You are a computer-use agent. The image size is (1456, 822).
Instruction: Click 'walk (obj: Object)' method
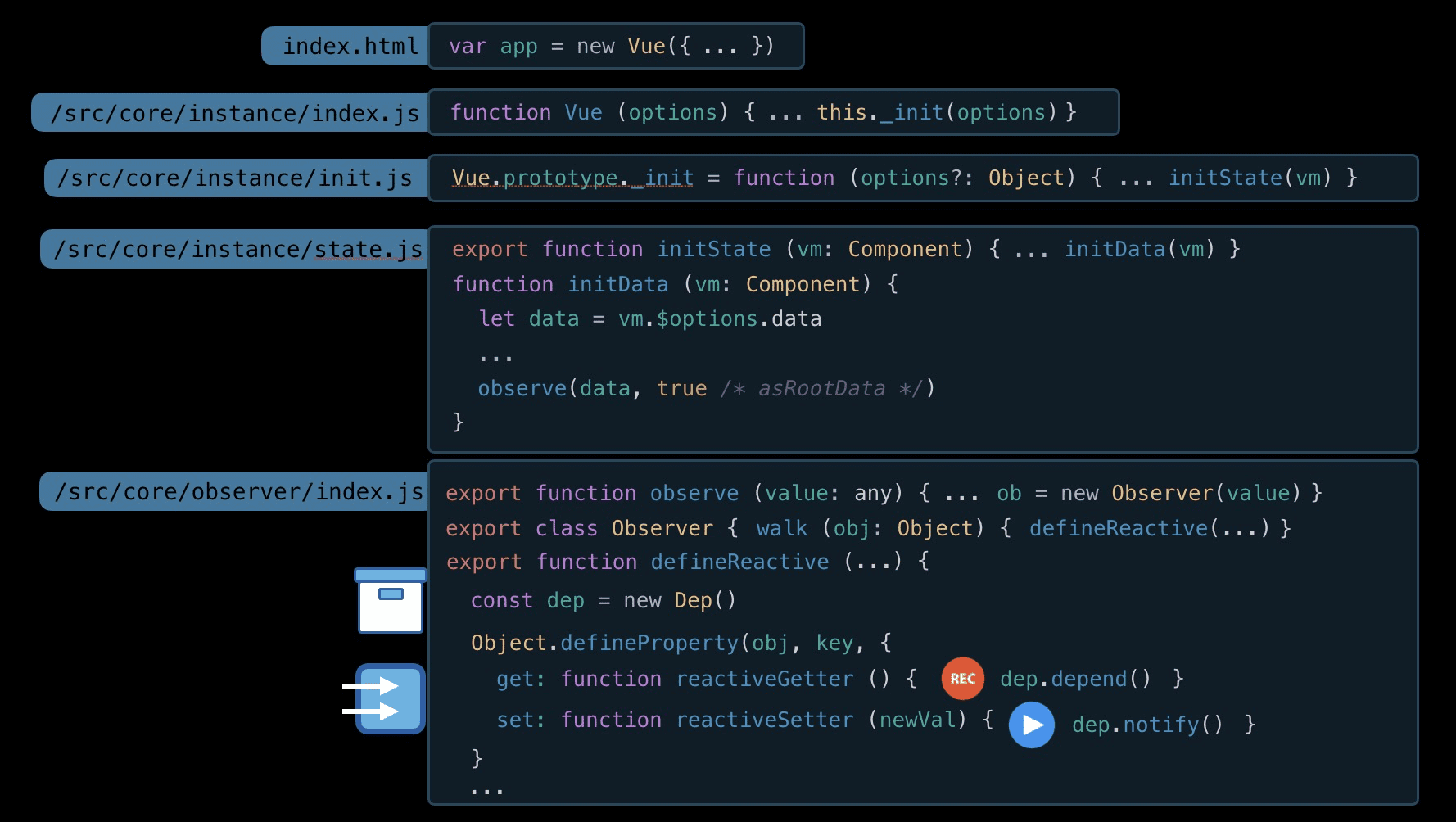870,528
